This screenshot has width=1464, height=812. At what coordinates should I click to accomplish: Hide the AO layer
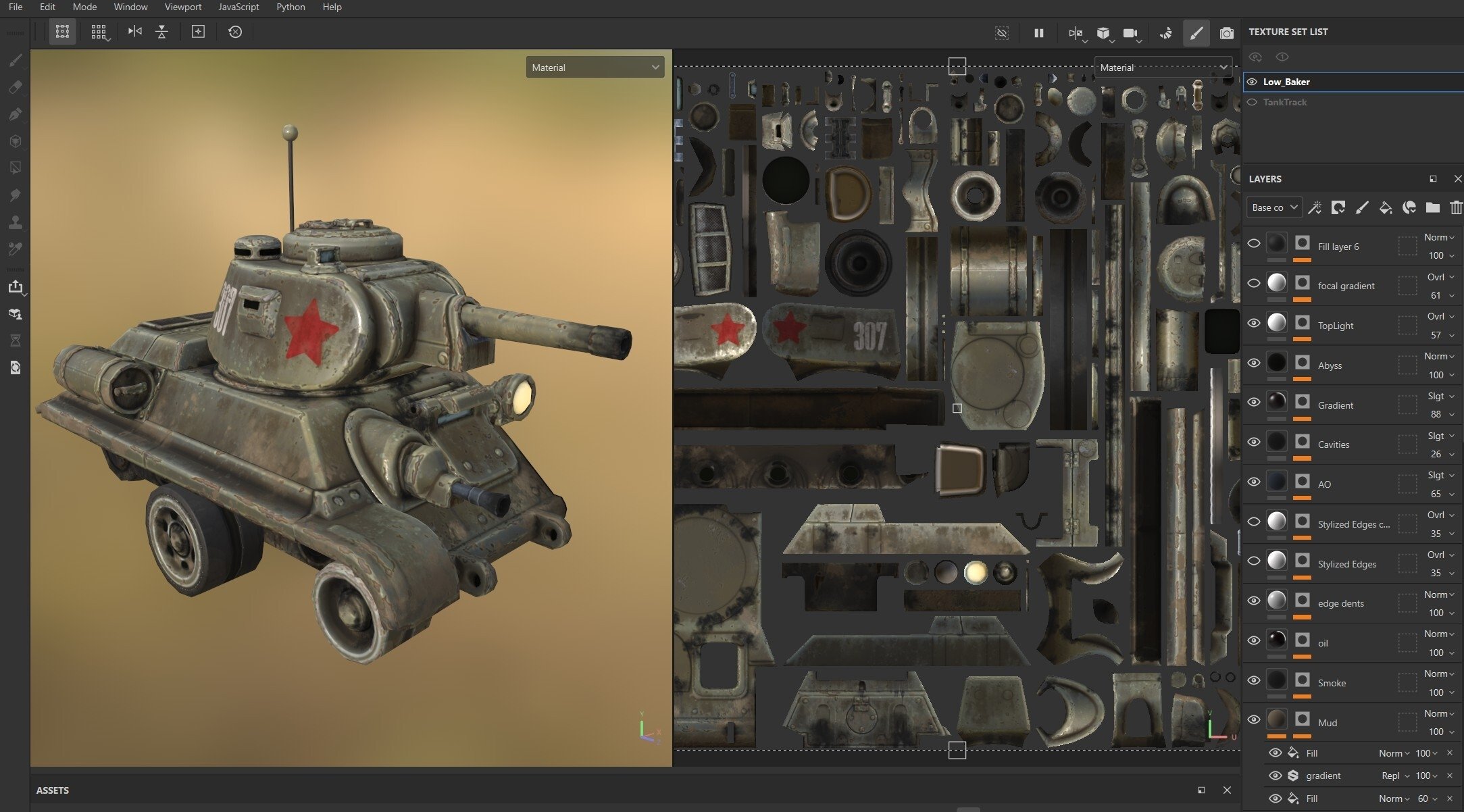pos(1253,482)
